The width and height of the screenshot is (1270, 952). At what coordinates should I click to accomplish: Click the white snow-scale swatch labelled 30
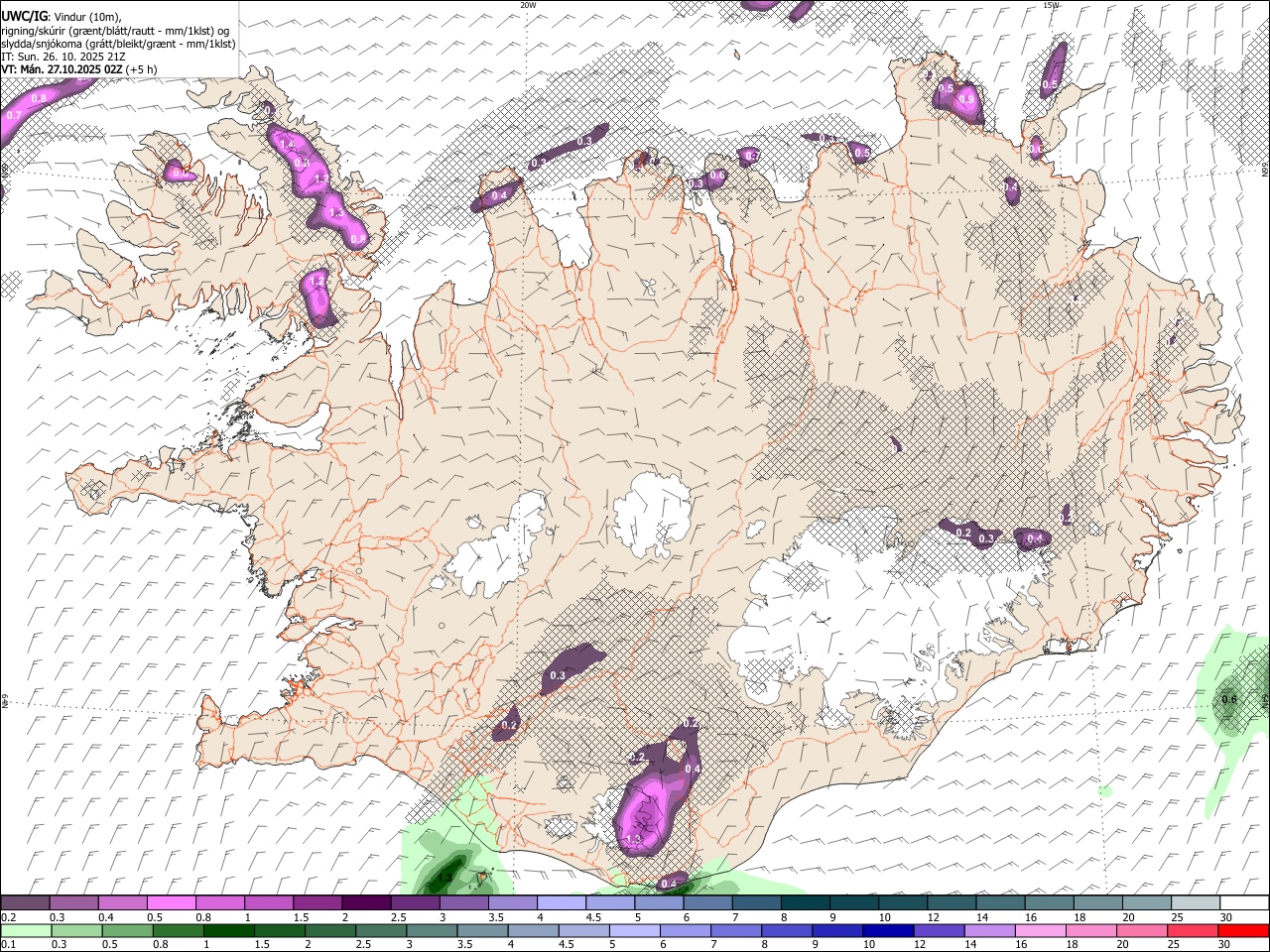pos(1244,902)
